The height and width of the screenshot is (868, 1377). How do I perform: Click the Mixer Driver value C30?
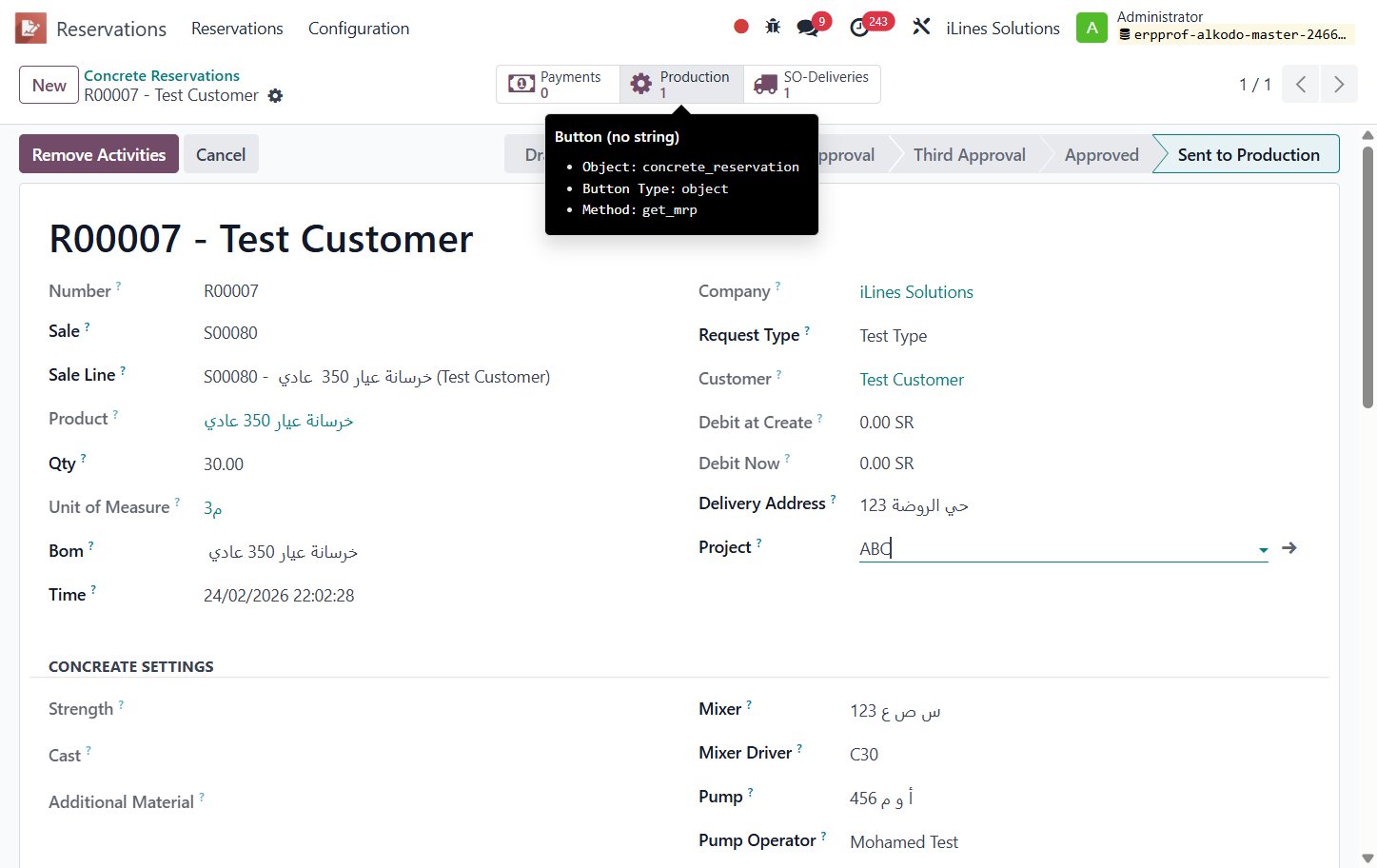tap(864, 755)
